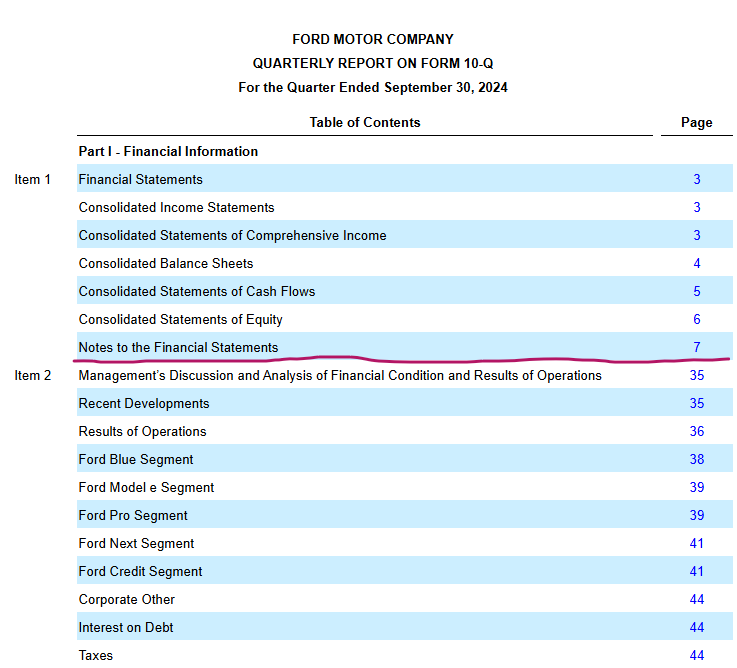Open page 3 link for Financial Statements

click(x=697, y=179)
